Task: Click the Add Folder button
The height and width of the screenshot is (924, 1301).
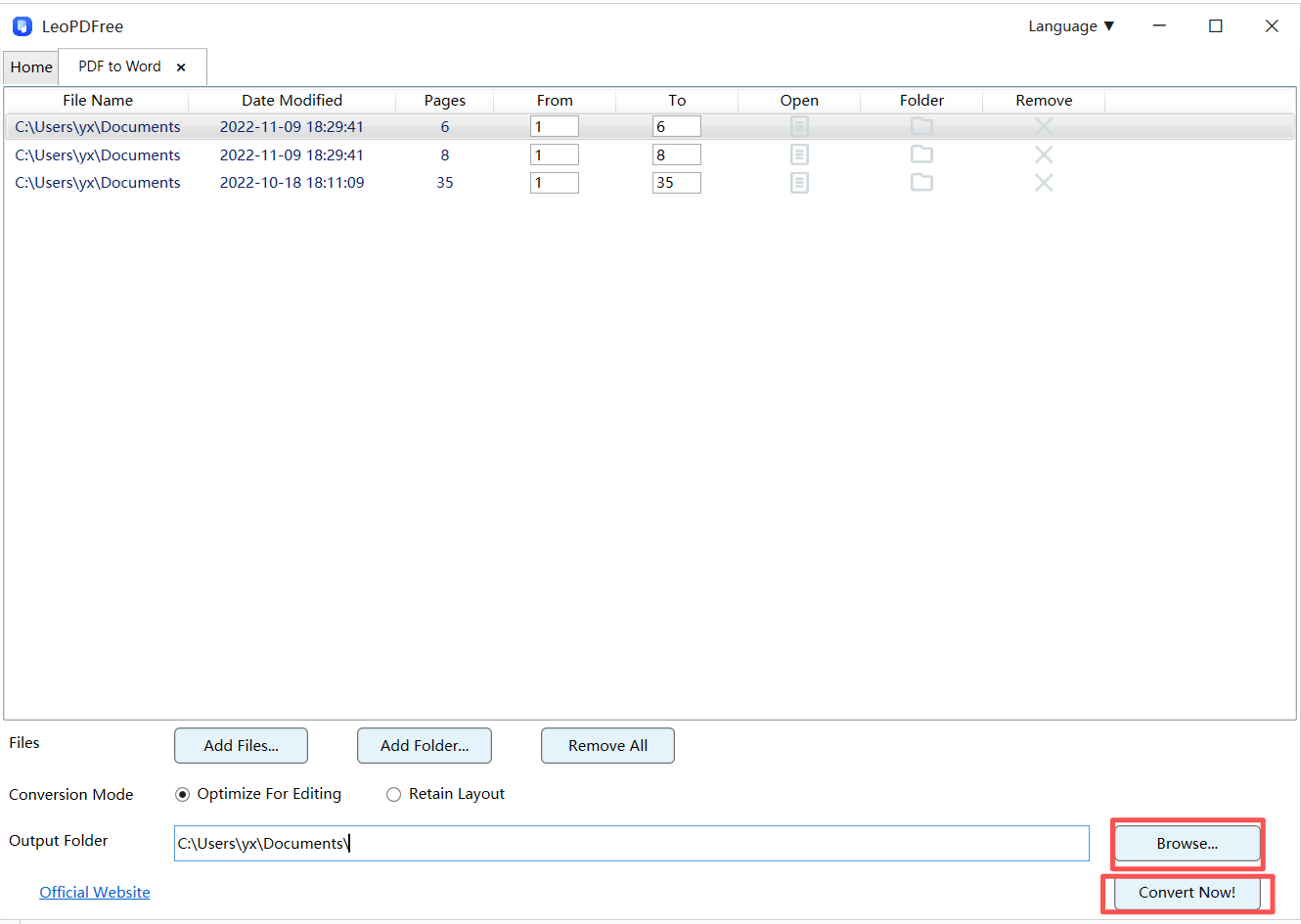Action: [425, 745]
